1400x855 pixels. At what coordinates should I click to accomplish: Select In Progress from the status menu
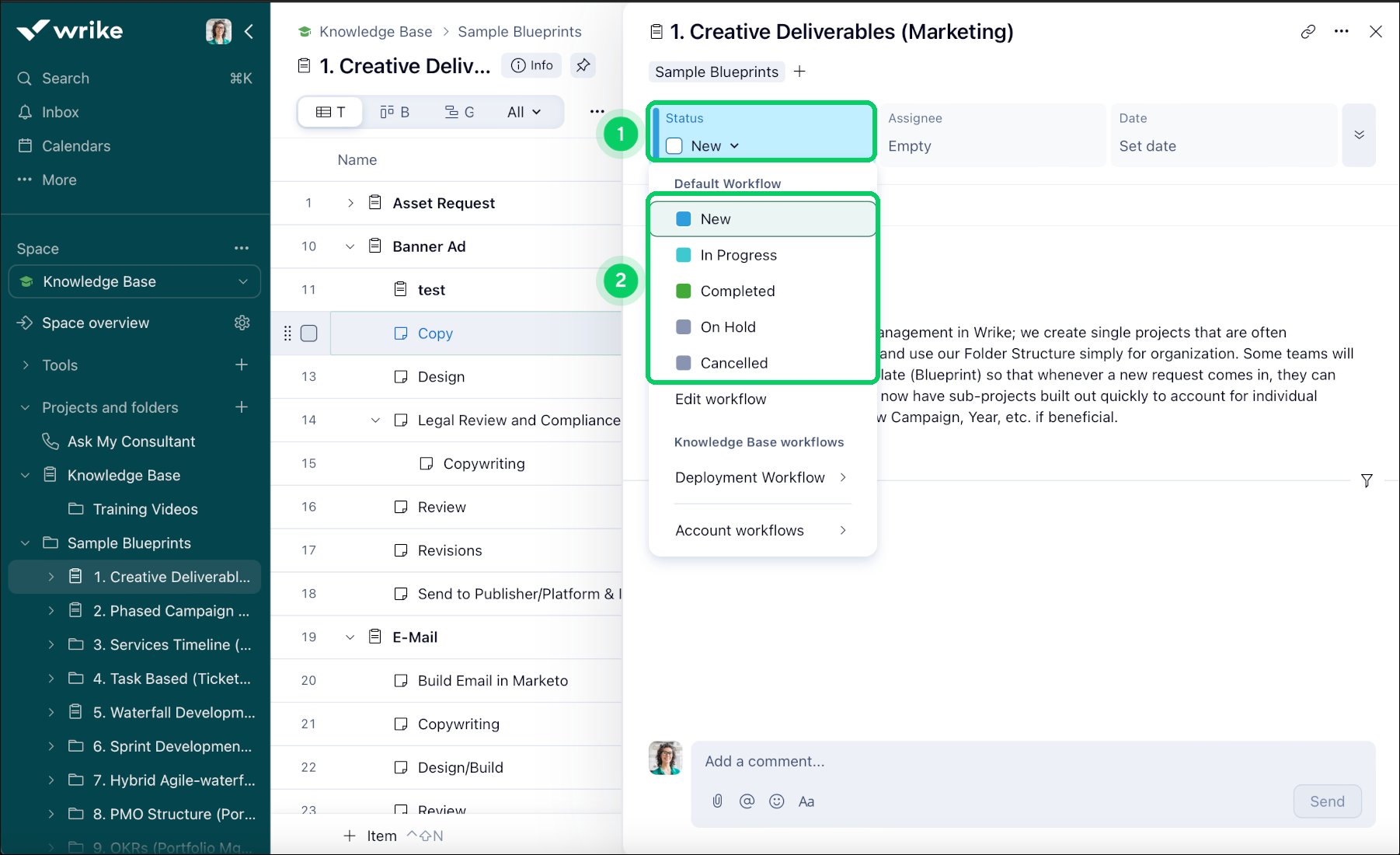tap(738, 255)
